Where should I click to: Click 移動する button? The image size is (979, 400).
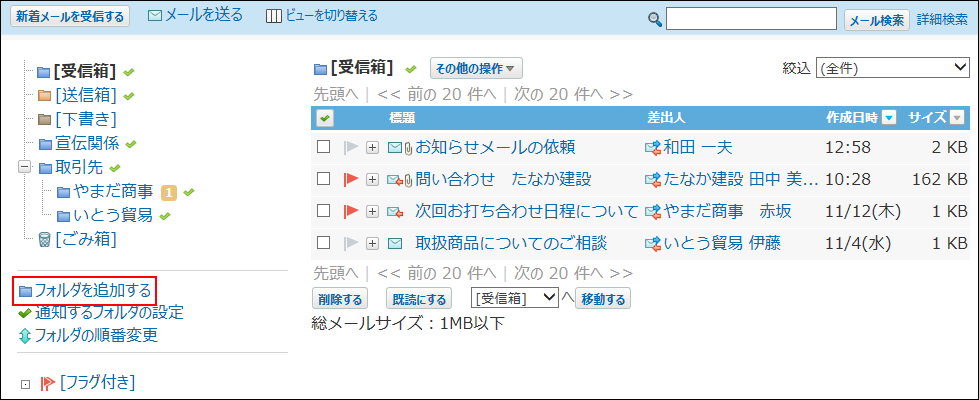(x=603, y=299)
